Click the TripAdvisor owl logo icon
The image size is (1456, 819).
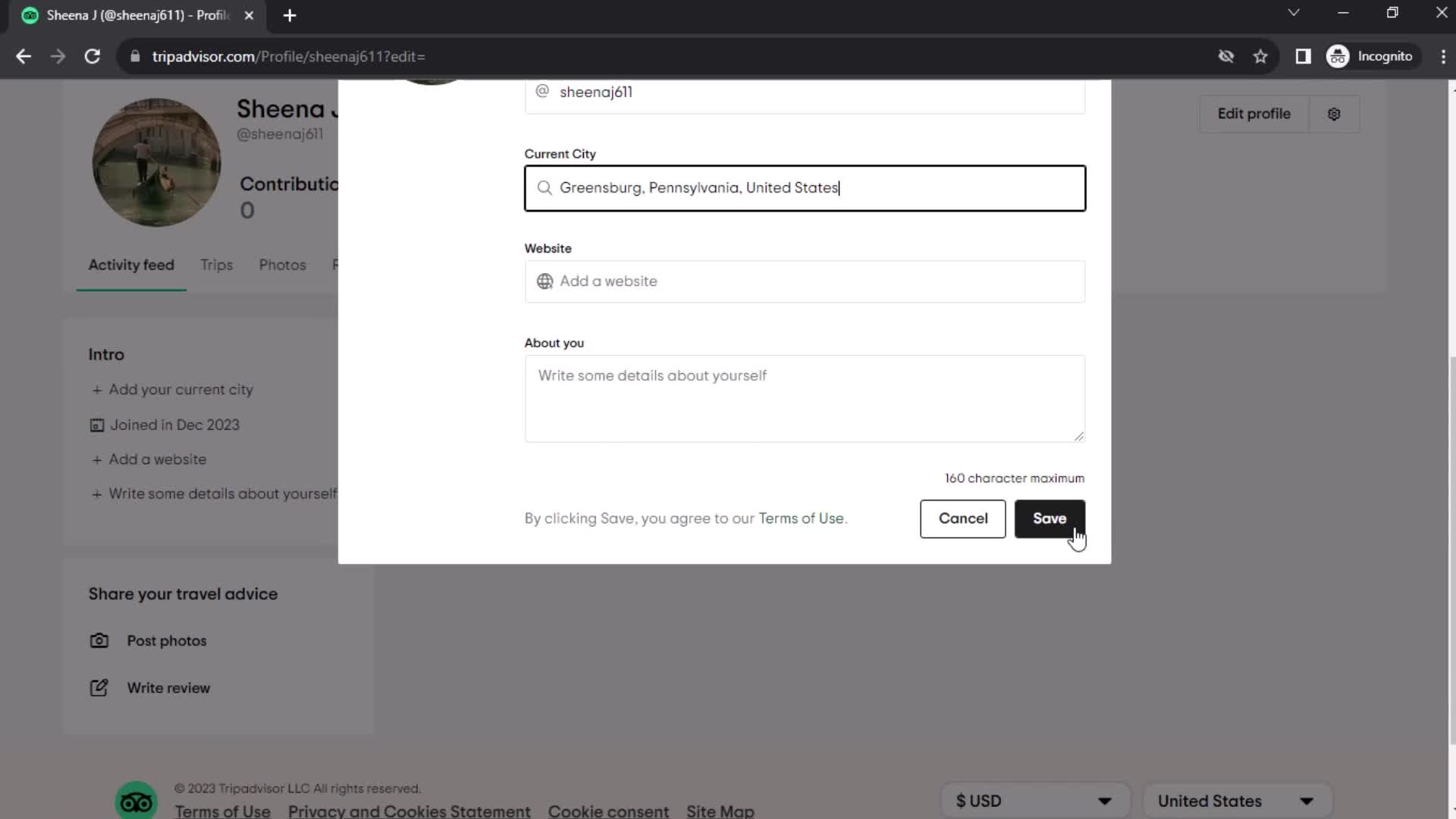click(136, 801)
